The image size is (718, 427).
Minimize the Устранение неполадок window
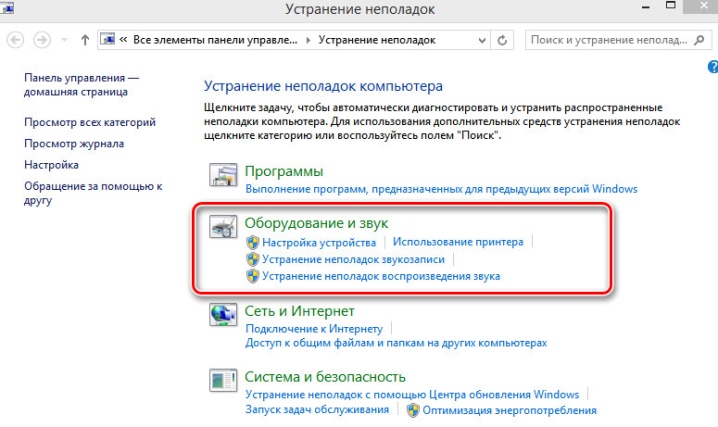click(x=646, y=7)
